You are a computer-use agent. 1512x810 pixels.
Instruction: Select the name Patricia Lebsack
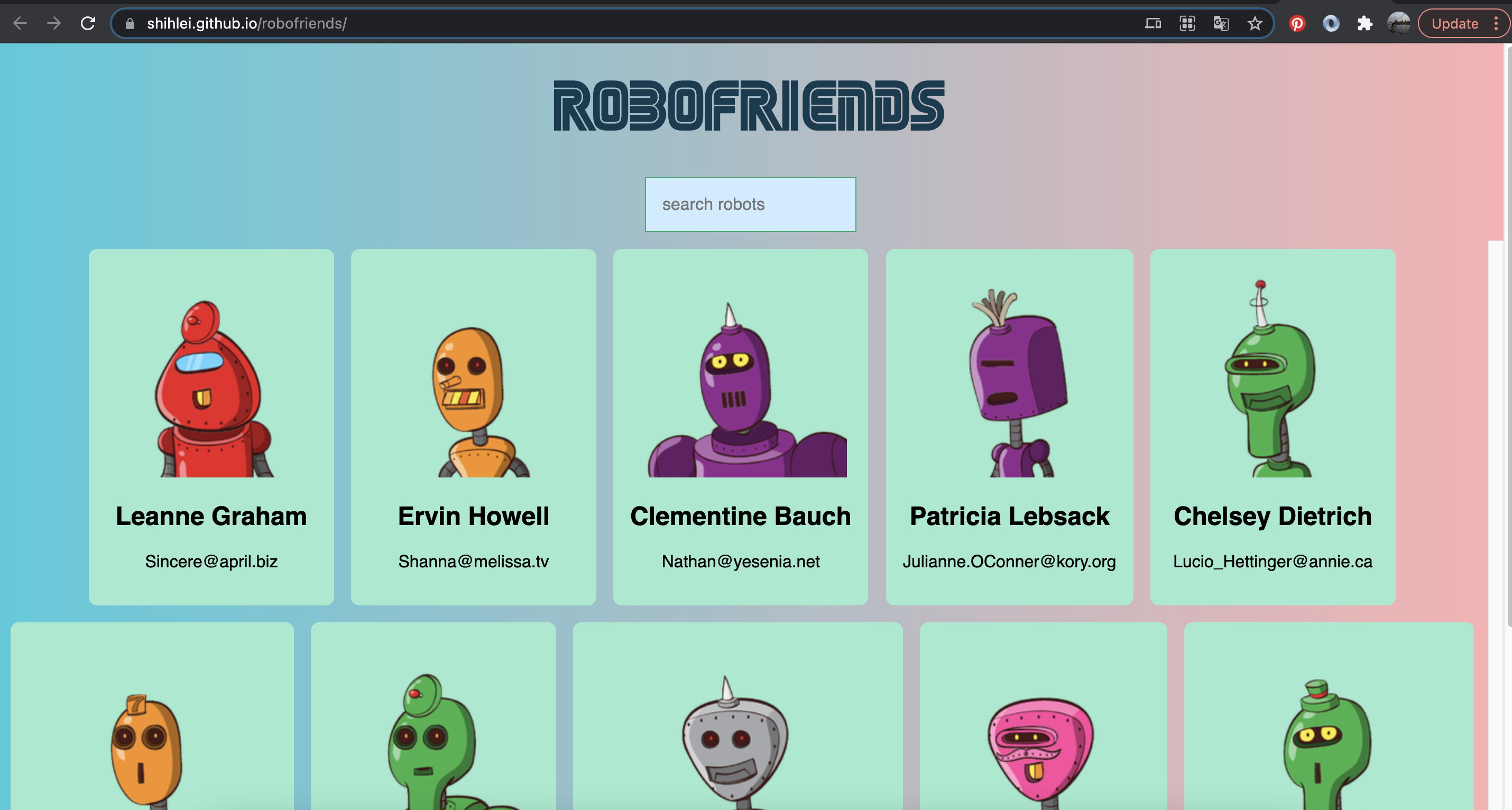(1009, 517)
